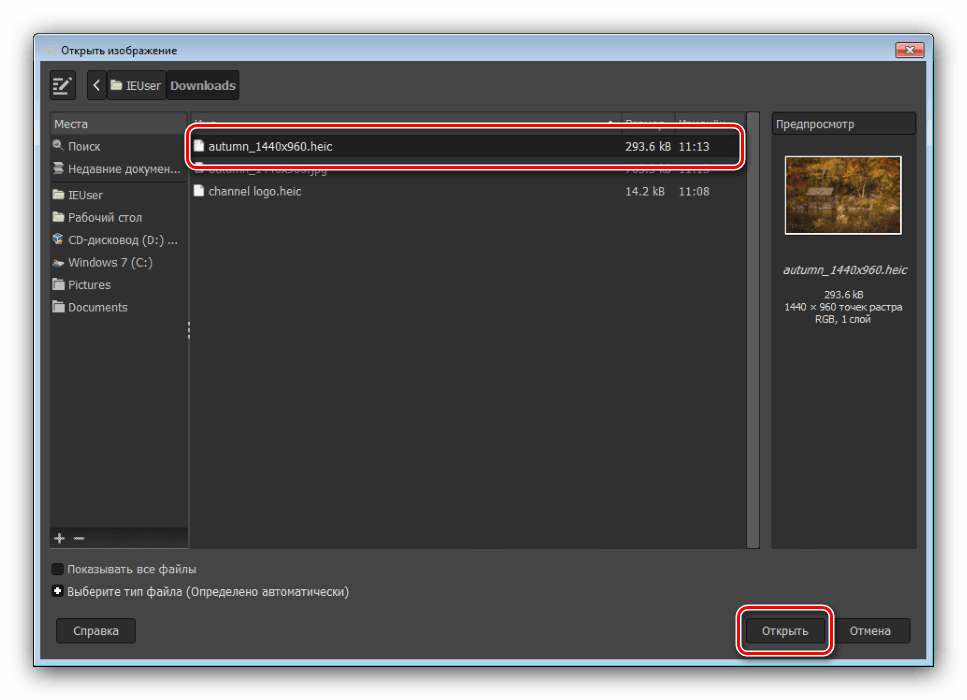Image resolution: width=967 pixels, height=700 pixels.
Task: Open the Pictures bookmark
Action: [118, 284]
